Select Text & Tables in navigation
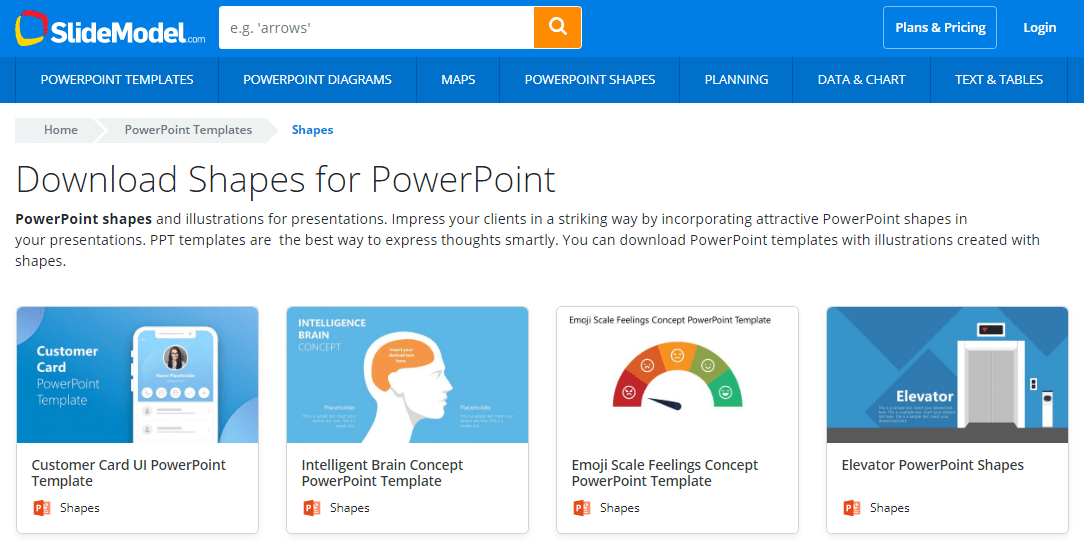The height and width of the screenshot is (546, 1084). coord(999,79)
